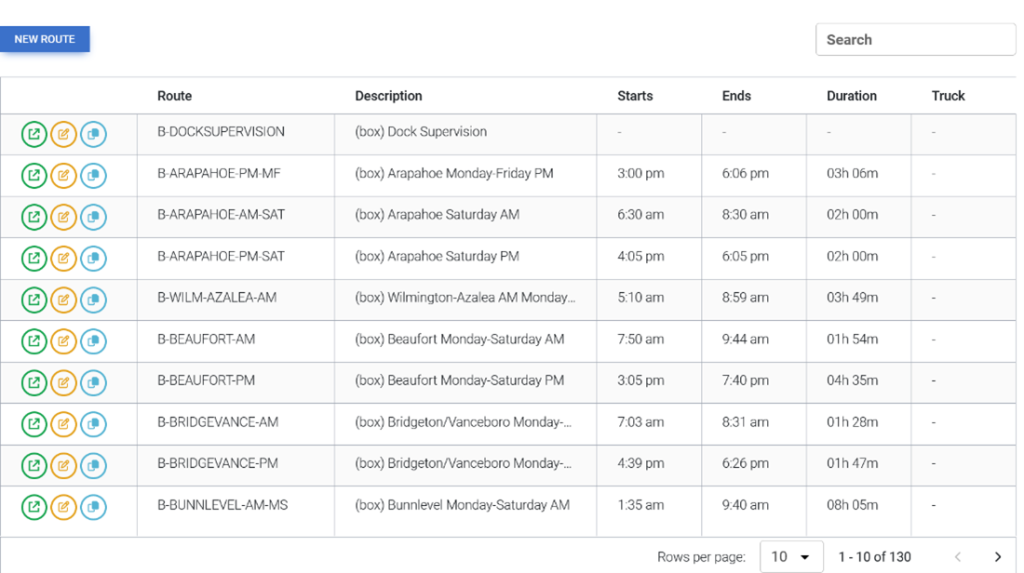Edit the B-WILM-AZALEA-AM route
Image resolution: width=1024 pixels, height=573 pixels.
(x=63, y=299)
